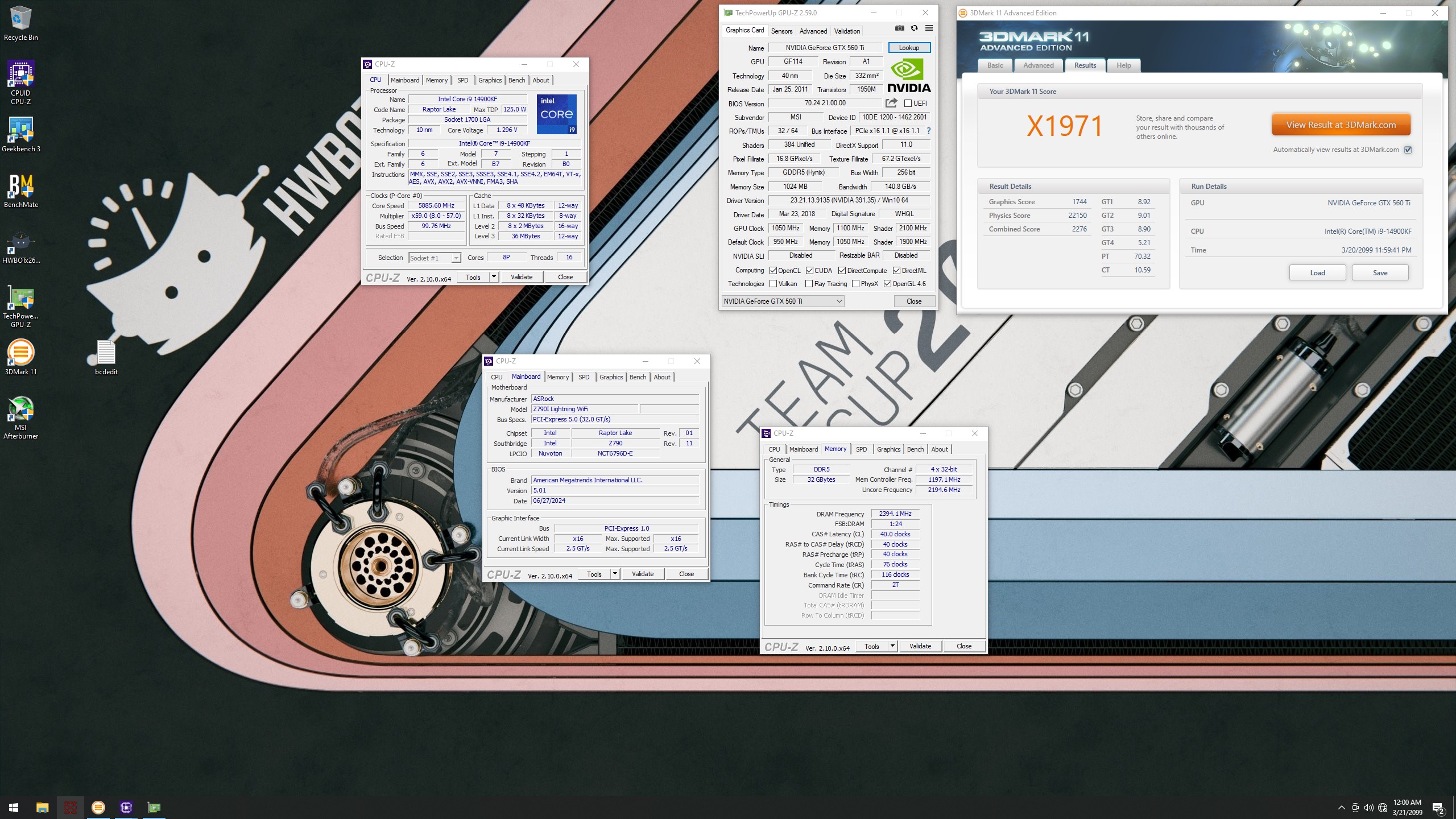Image resolution: width=1456 pixels, height=819 pixels.
Task: Open the Basic tab in 3DMark 11
Action: click(995, 65)
